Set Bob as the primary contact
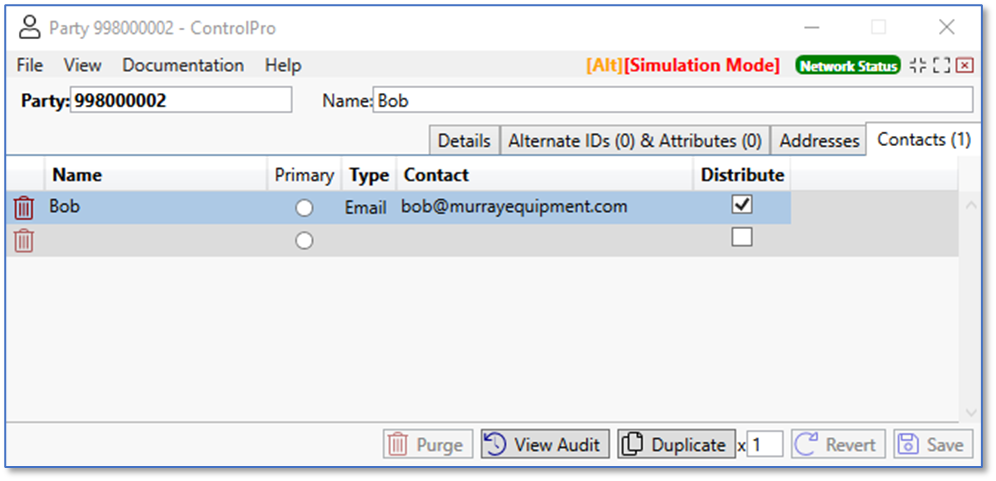Screen dimensions: 996x481 pos(304,208)
